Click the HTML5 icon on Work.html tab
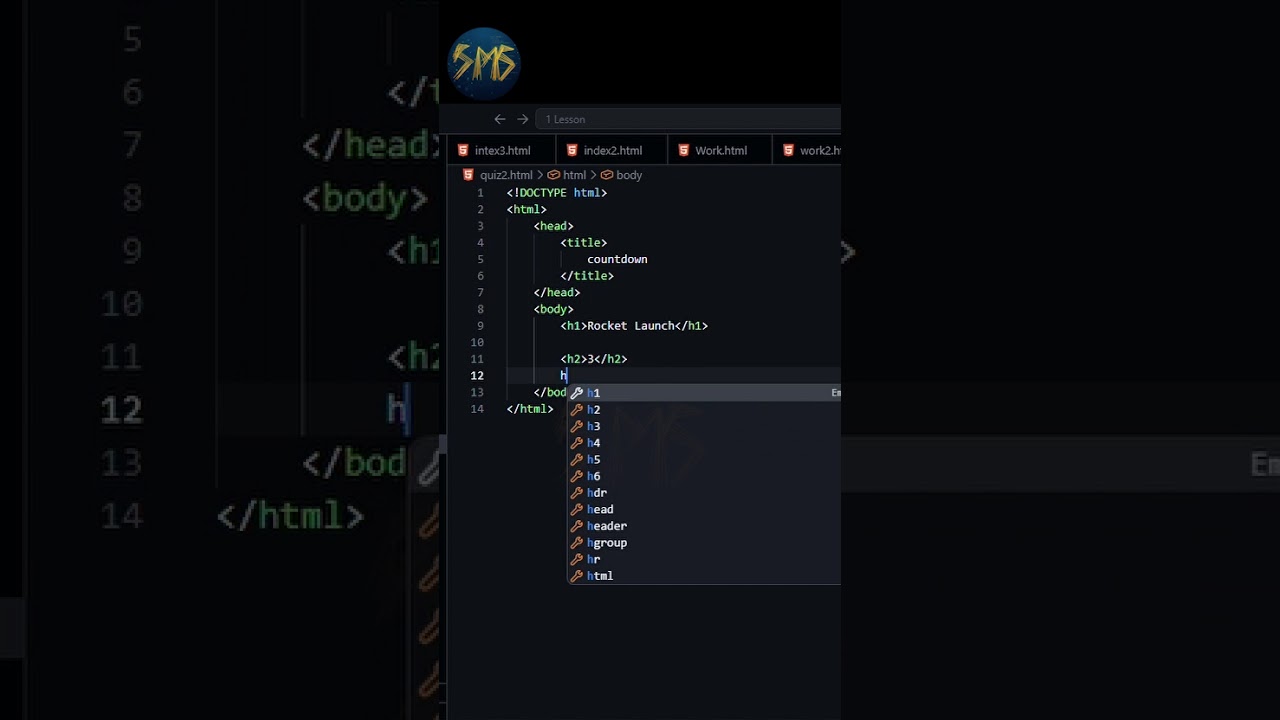The image size is (1280, 720). [x=684, y=150]
